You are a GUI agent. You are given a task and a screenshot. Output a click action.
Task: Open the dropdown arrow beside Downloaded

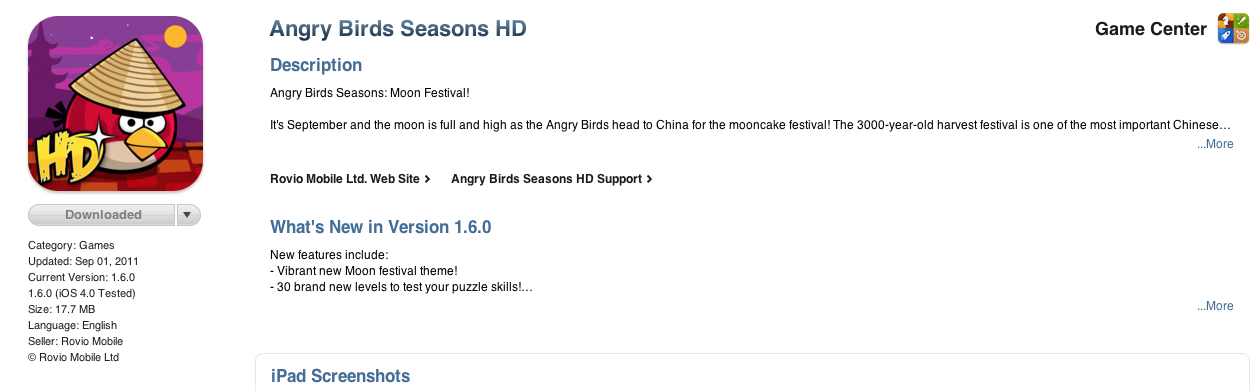click(x=189, y=214)
